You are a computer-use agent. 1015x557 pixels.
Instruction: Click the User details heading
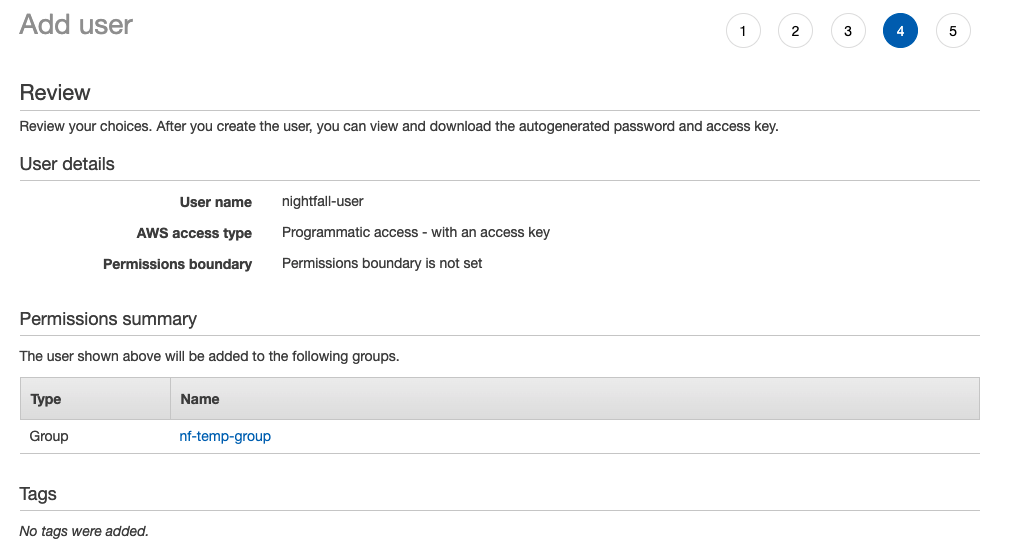[67, 164]
